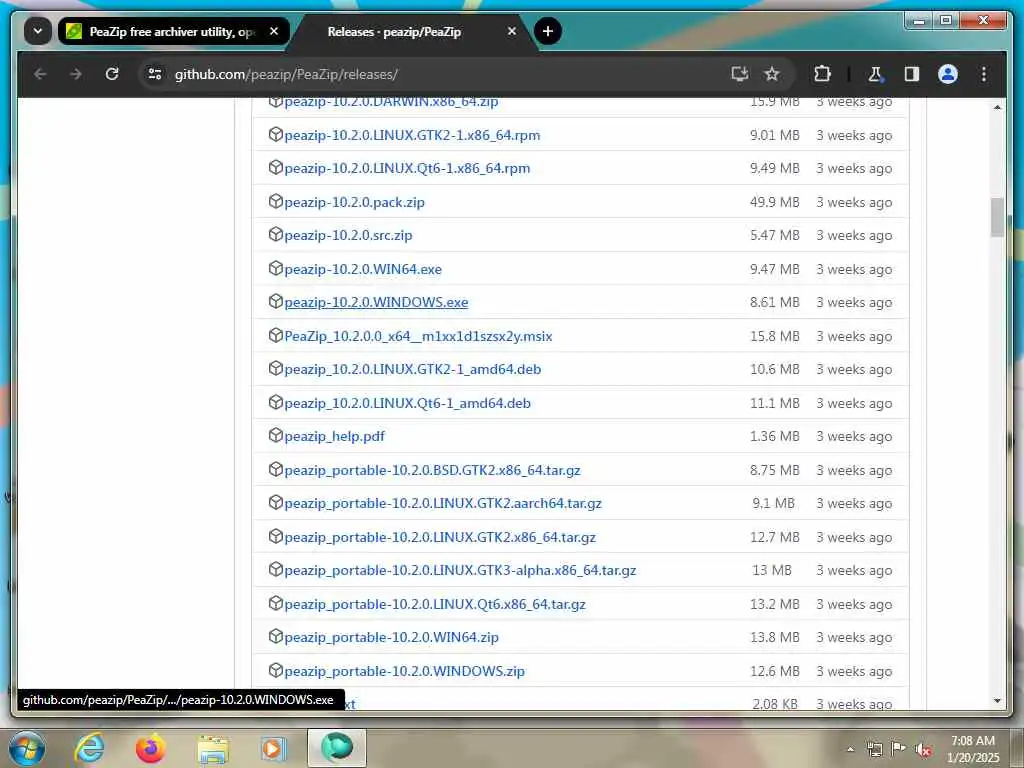
Task: Click the muted volume tray icon
Action: [923, 749]
